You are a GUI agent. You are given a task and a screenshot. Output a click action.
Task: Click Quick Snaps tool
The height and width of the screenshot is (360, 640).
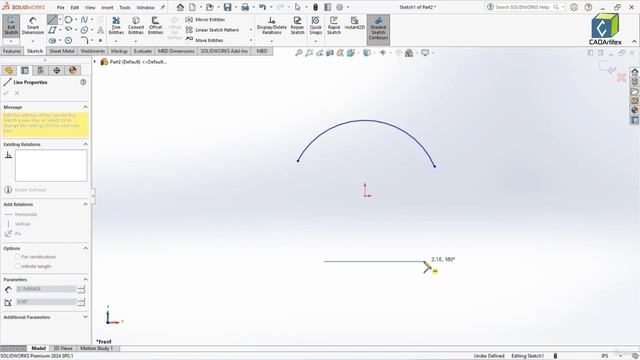coord(316,26)
